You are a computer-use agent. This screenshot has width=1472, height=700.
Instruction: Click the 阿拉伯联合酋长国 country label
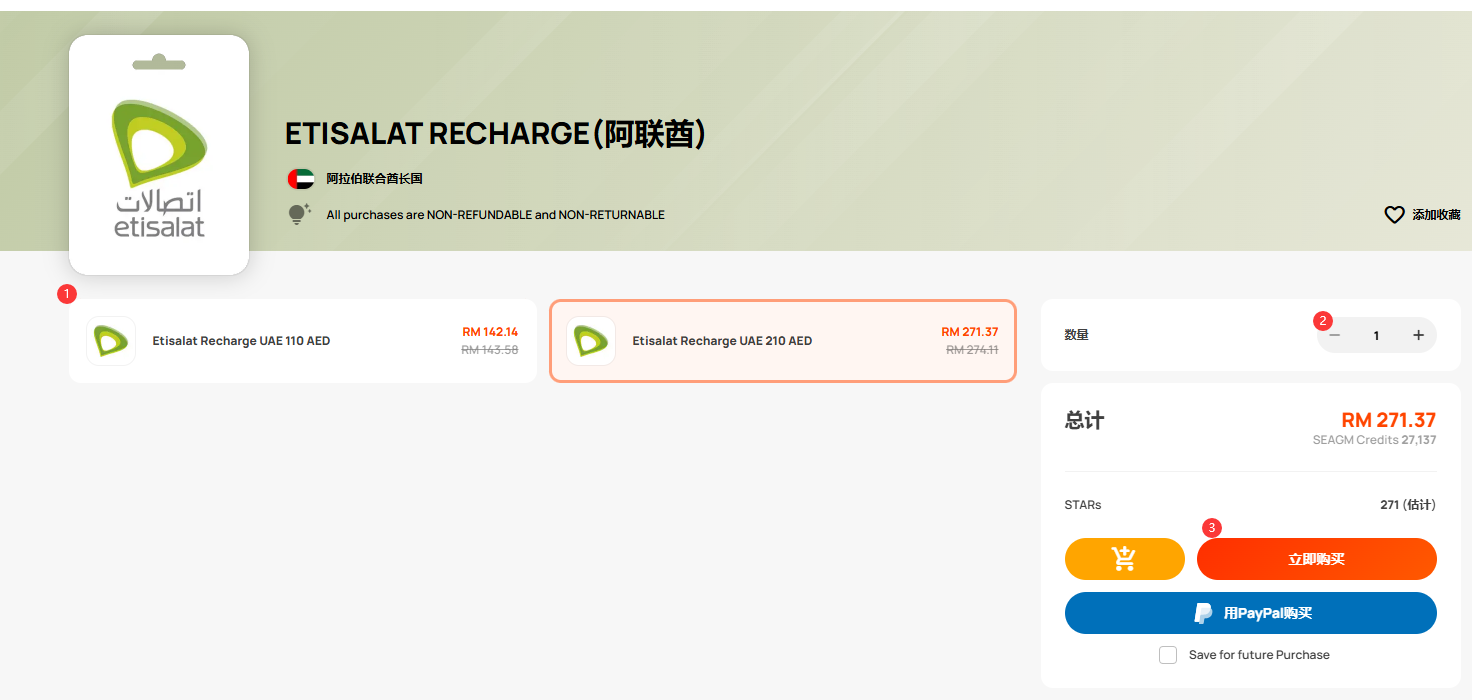point(374,179)
